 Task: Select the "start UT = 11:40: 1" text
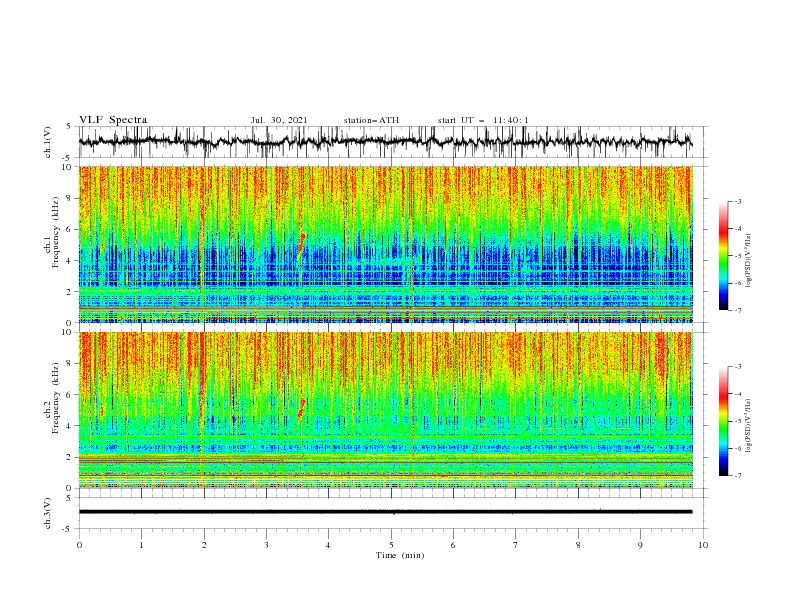pyautogui.click(x=483, y=120)
